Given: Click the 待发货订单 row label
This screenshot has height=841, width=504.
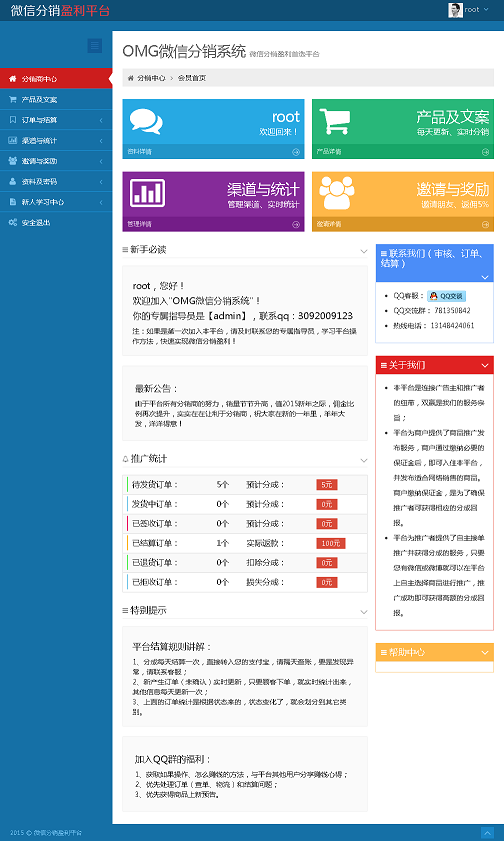Looking at the screenshot, I should pyautogui.click(x=155, y=485).
